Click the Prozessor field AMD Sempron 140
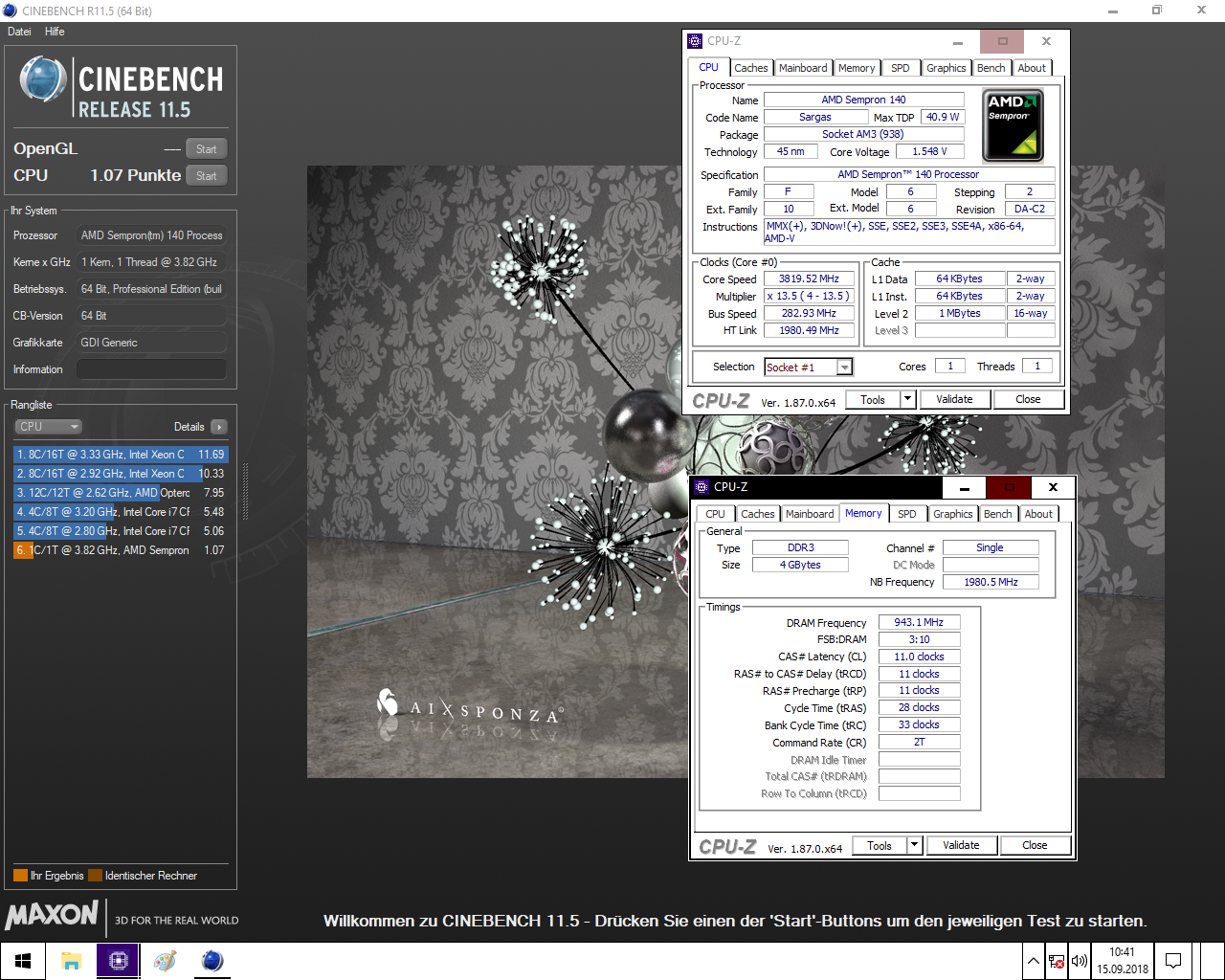Image resolution: width=1225 pixels, height=980 pixels. tap(151, 235)
